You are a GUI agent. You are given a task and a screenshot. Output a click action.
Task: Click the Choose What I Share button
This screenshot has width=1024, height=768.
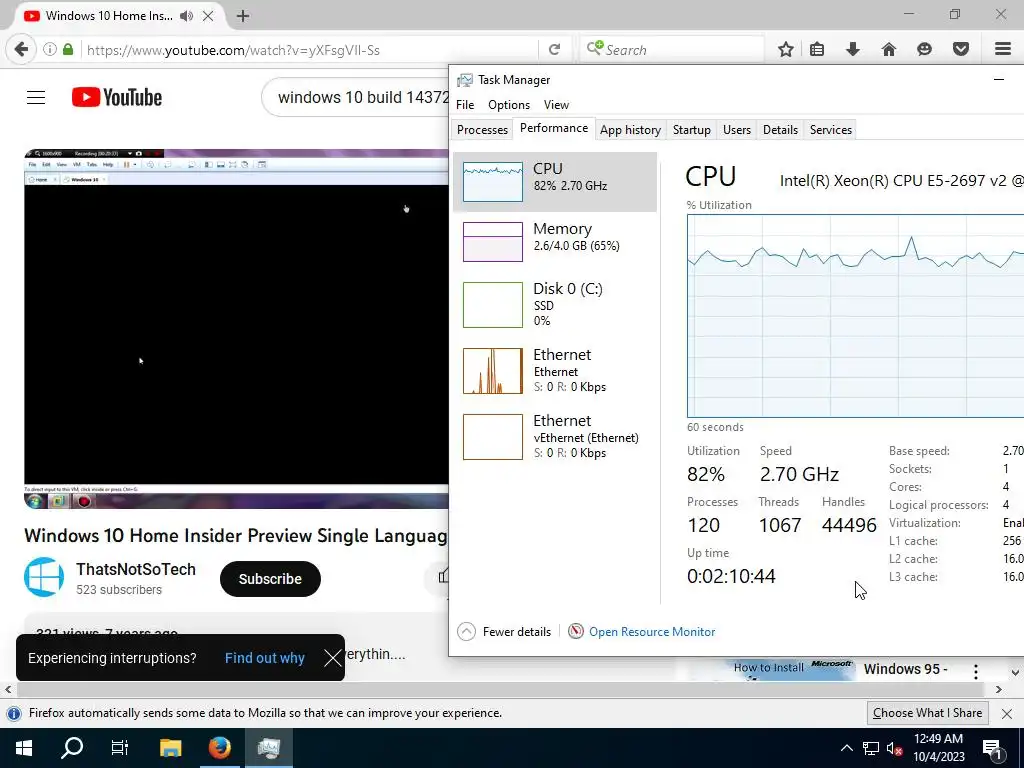point(927,713)
